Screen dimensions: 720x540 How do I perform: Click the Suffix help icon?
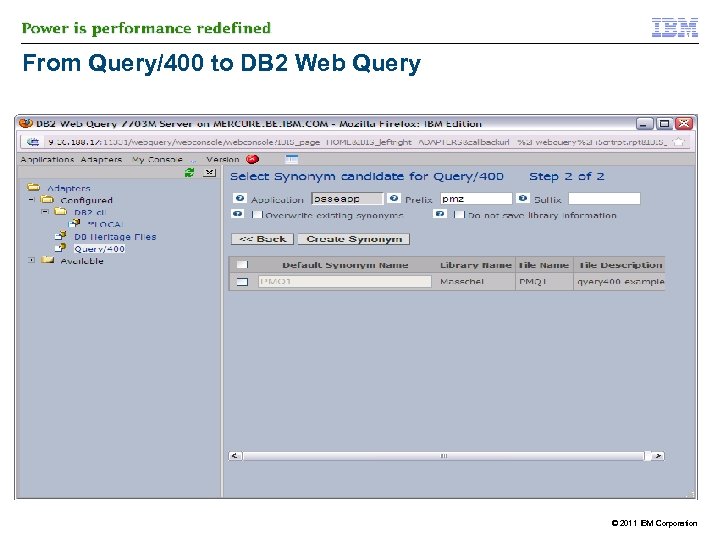(523, 198)
